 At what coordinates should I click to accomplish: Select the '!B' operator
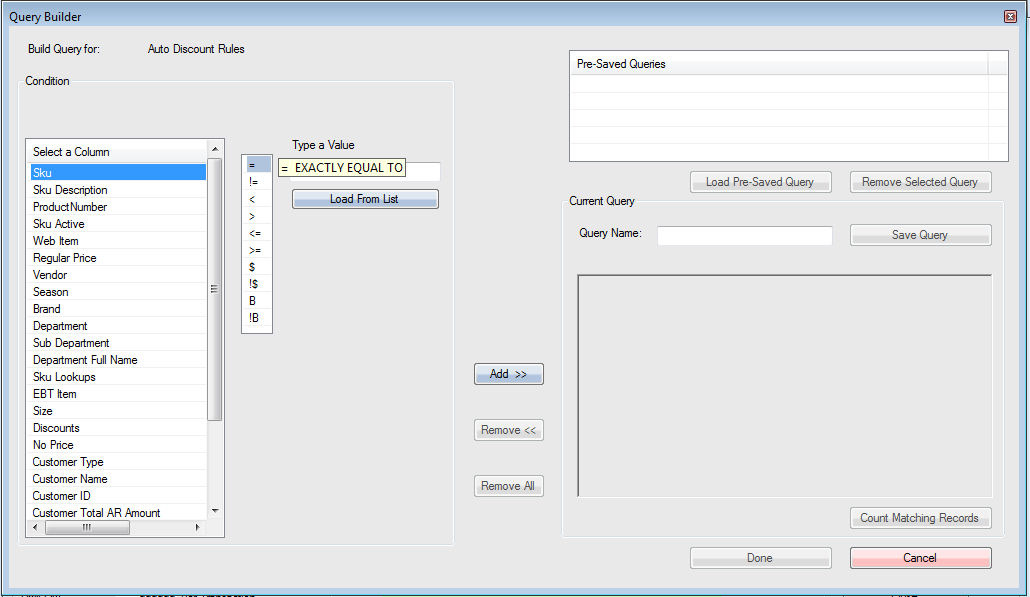[255, 318]
